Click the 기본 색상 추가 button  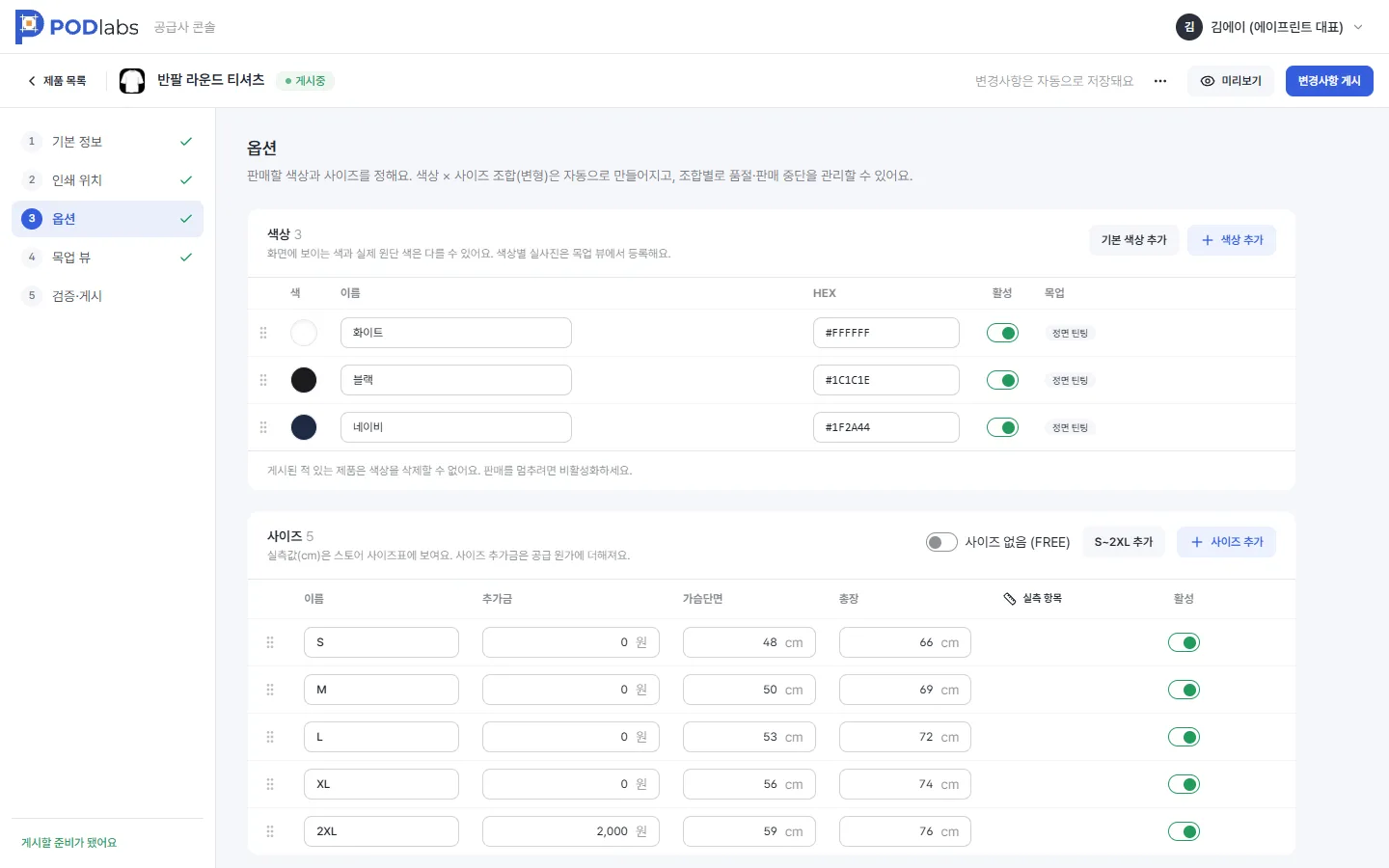tap(1133, 240)
